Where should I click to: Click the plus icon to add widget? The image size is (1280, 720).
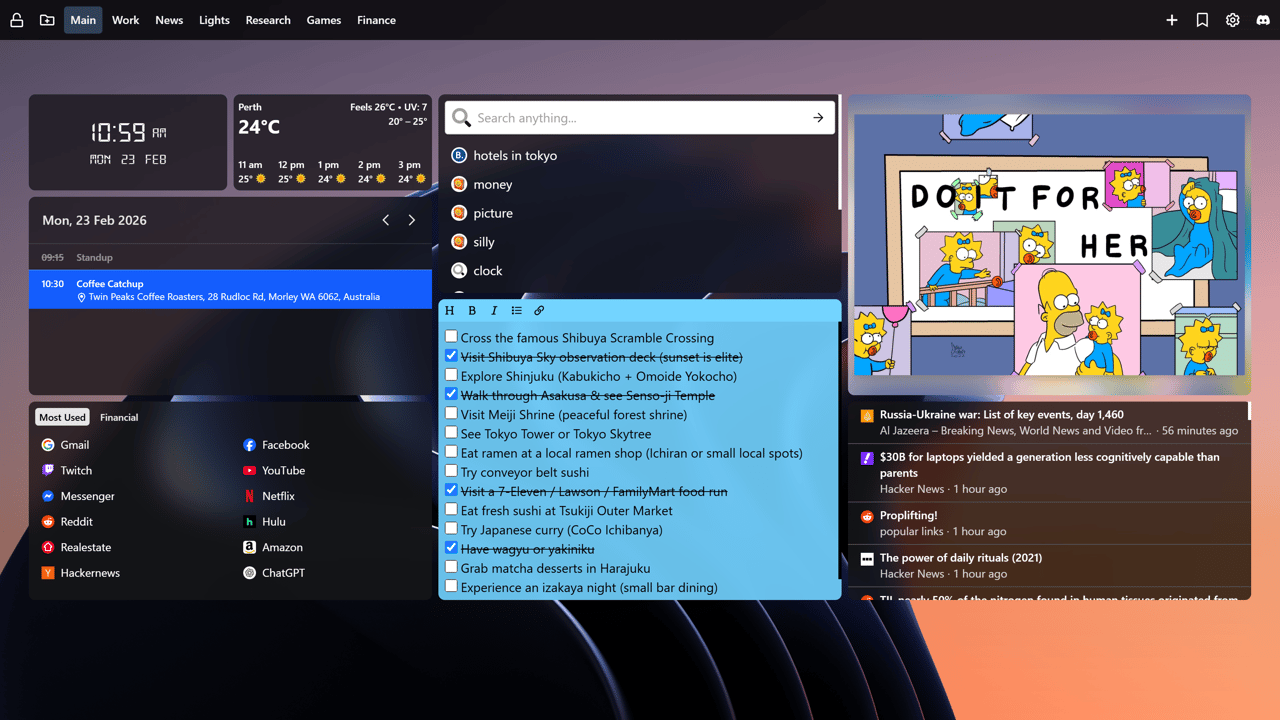(x=1172, y=20)
